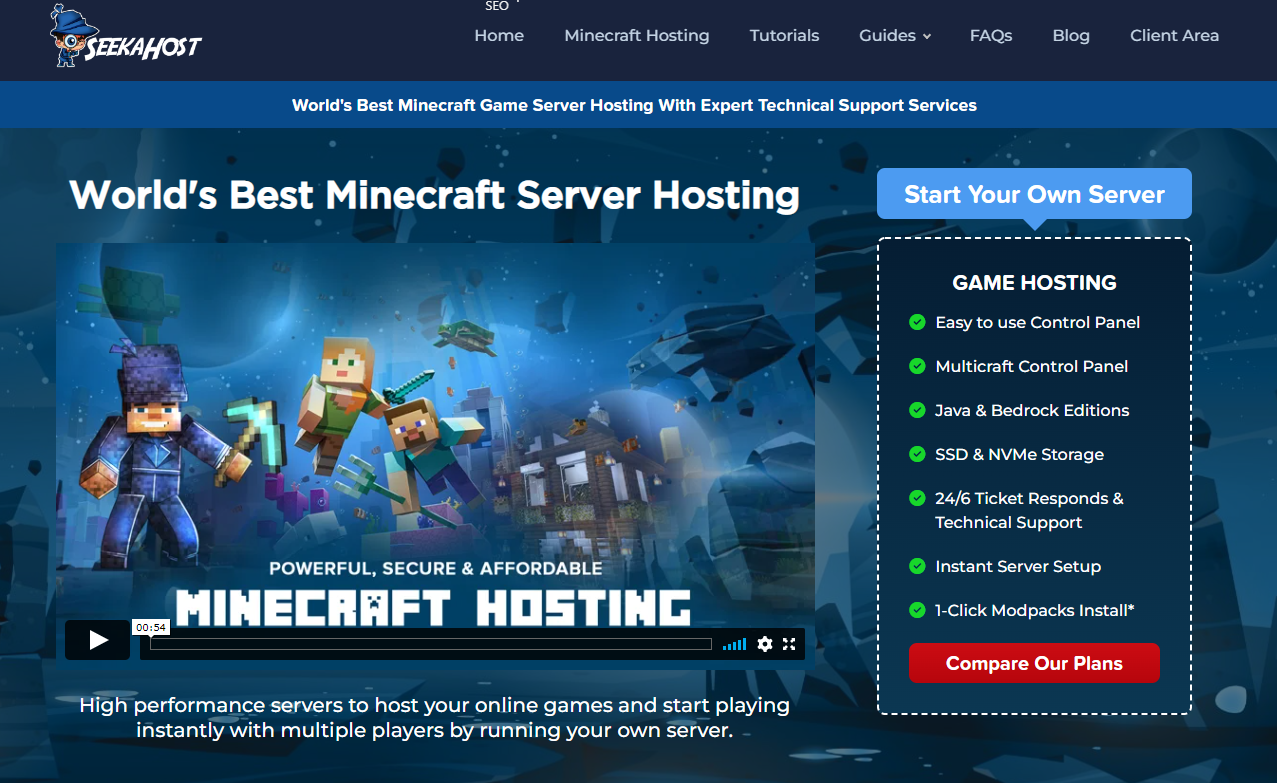Image resolution: width=1277 pixels, height=783 pixels.
Task: Toggle the checkmark for 24/6 Ticket Responds
Action: (917, 498)
